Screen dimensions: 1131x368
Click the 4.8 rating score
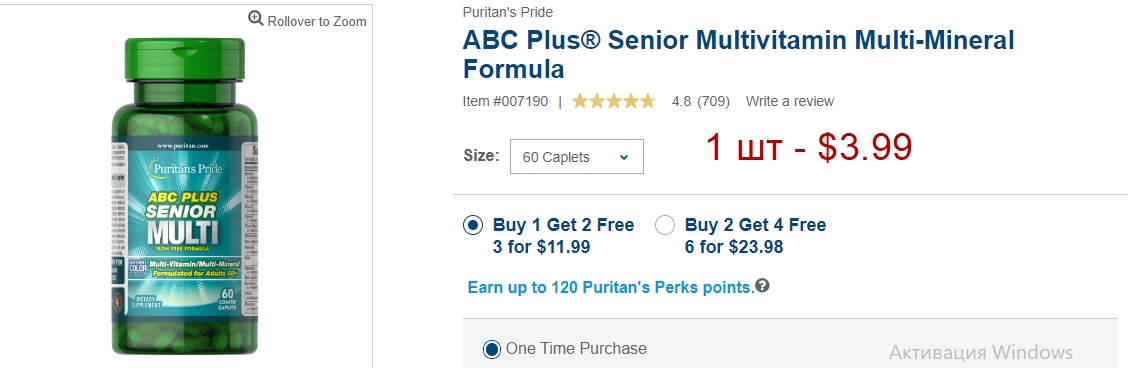pyautogui.click(x=682, y=101)
